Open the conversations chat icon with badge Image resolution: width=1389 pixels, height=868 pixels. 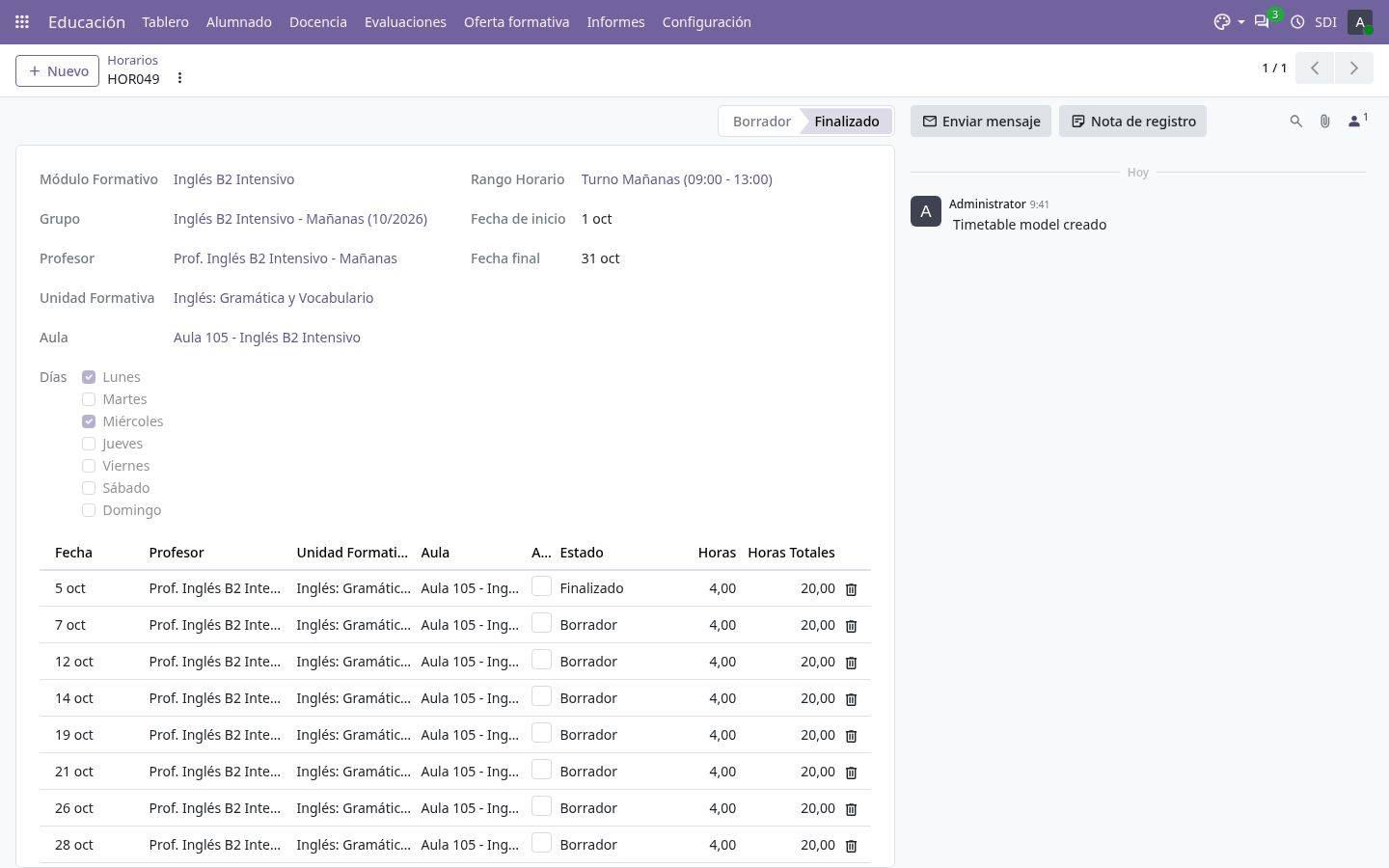click(1262, 21)
